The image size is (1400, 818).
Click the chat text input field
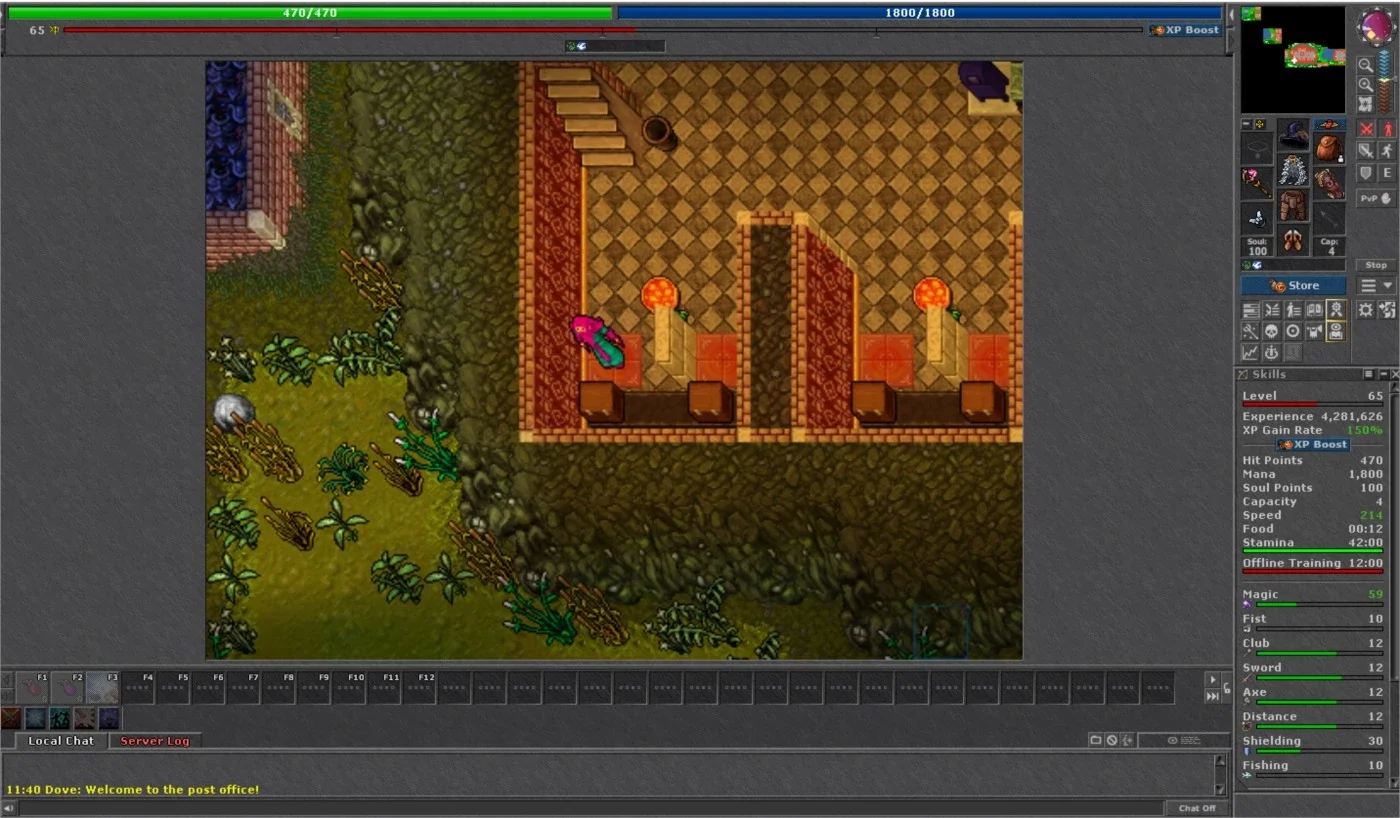590,808
